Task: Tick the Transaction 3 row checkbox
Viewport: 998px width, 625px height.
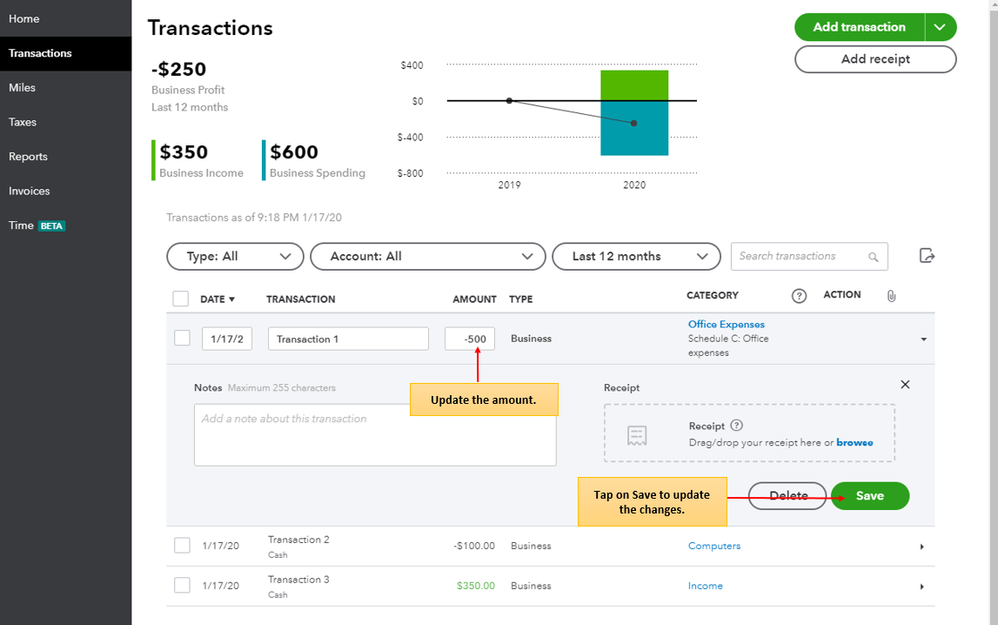Action: tap(182, 585)
